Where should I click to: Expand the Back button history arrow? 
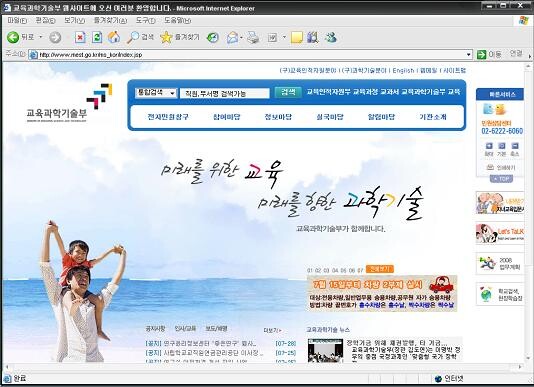(41, 37)
